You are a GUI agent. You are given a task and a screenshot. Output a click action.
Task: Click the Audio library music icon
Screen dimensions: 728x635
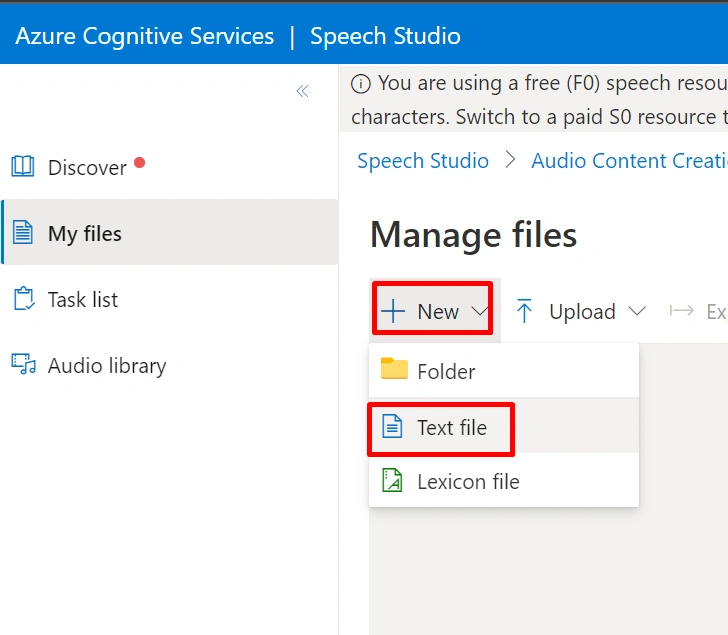[x=23, y=364]
